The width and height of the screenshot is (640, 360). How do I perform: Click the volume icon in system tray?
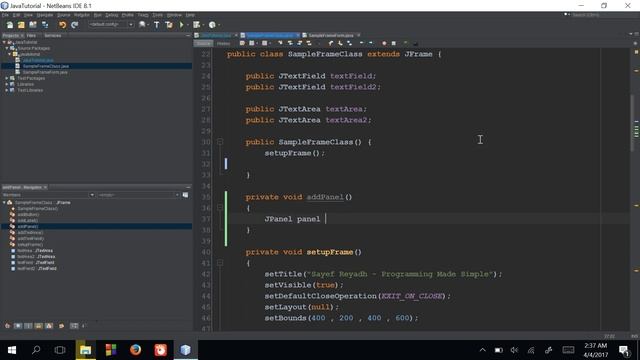pyautogui.click(x=514, y=350)
